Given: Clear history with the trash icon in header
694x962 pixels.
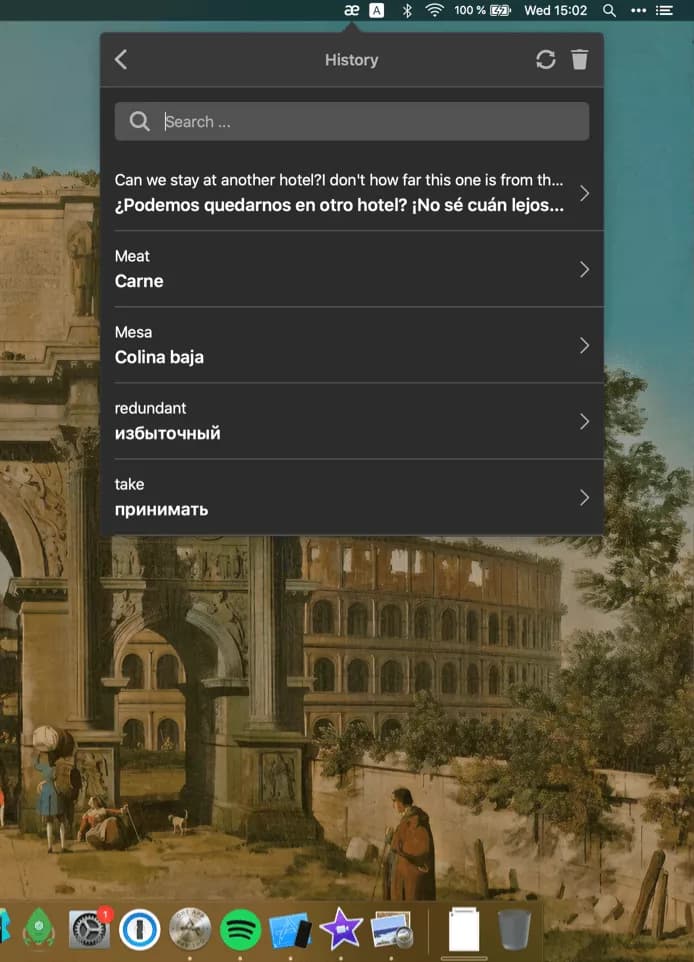Looking at the screenshot, I should 580,60.
